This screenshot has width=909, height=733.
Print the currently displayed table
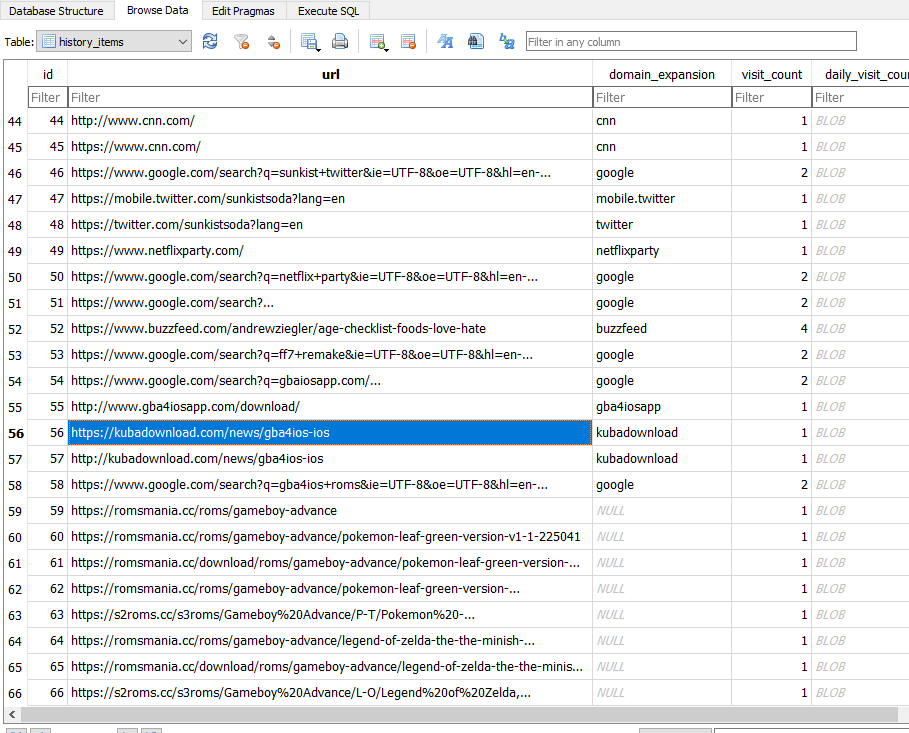pos(340,41)
